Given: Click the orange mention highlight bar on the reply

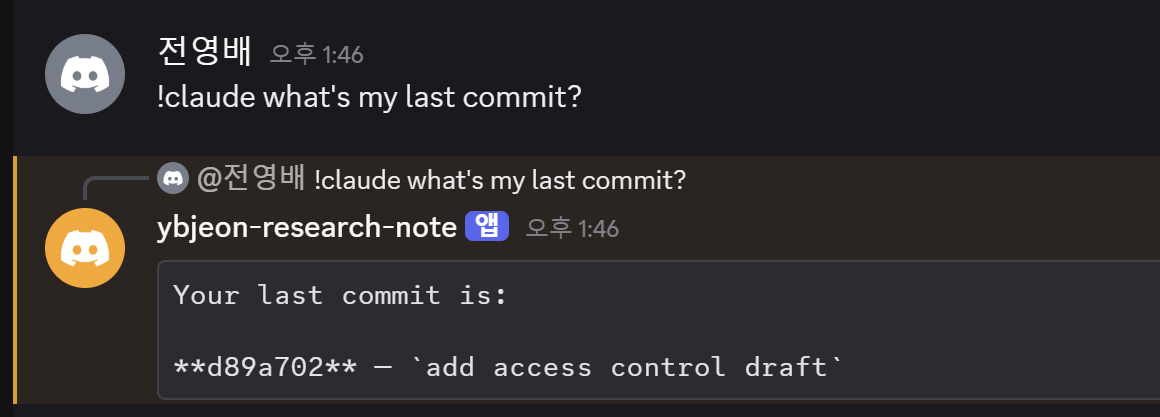Looking at the screenshot, I should (15, 279).
